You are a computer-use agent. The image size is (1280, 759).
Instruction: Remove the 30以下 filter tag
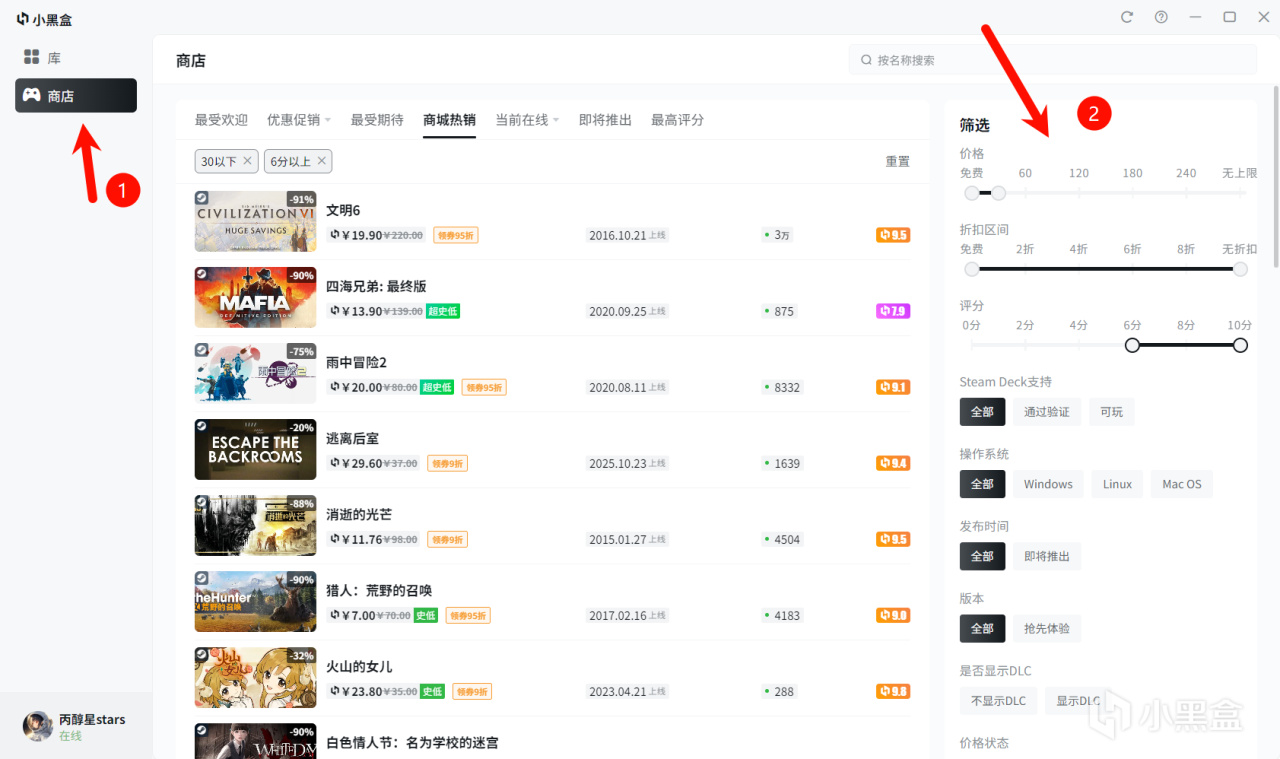247,161
